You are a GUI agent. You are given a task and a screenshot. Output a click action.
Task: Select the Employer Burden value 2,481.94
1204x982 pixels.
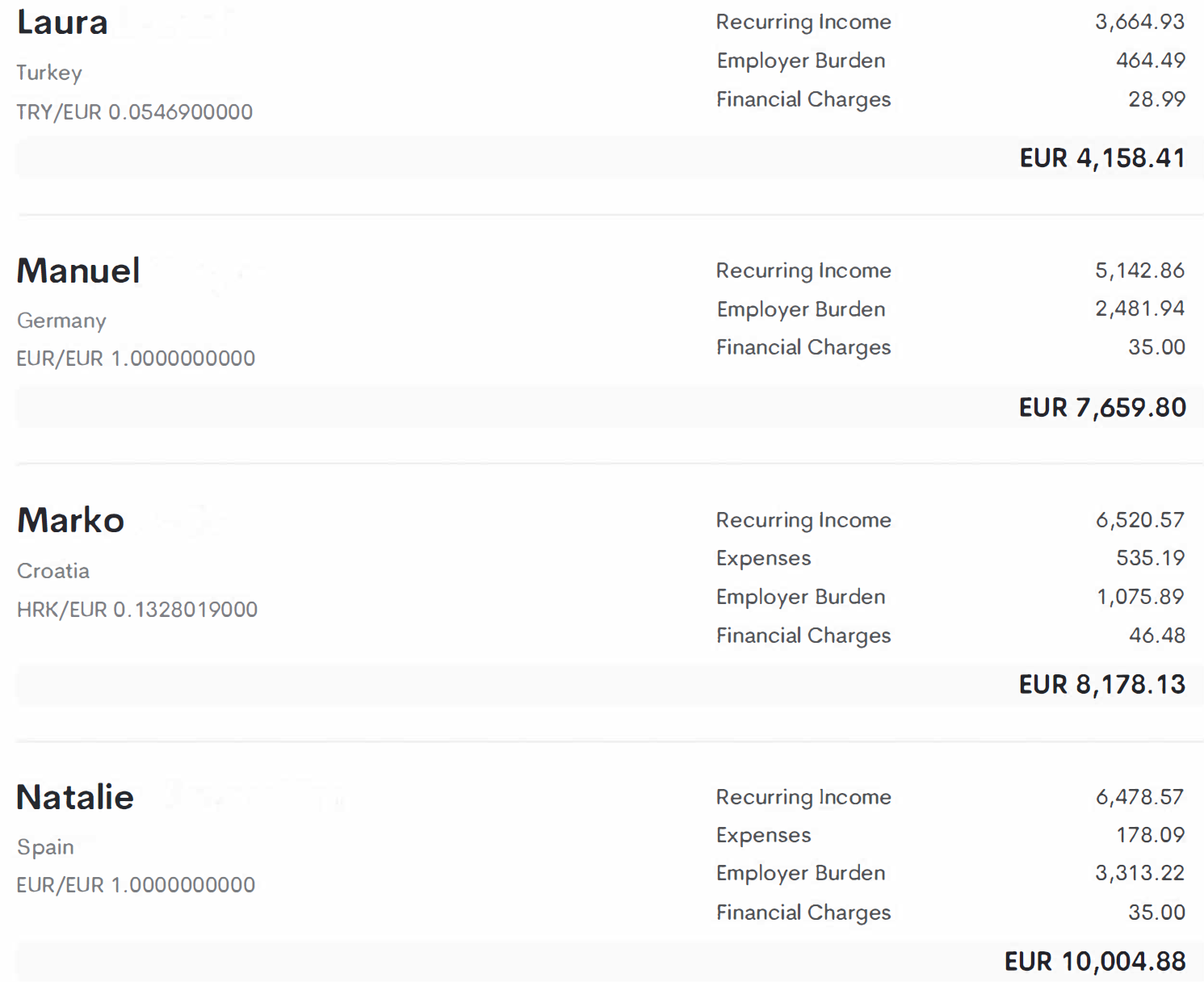(x=1139, y=308)
